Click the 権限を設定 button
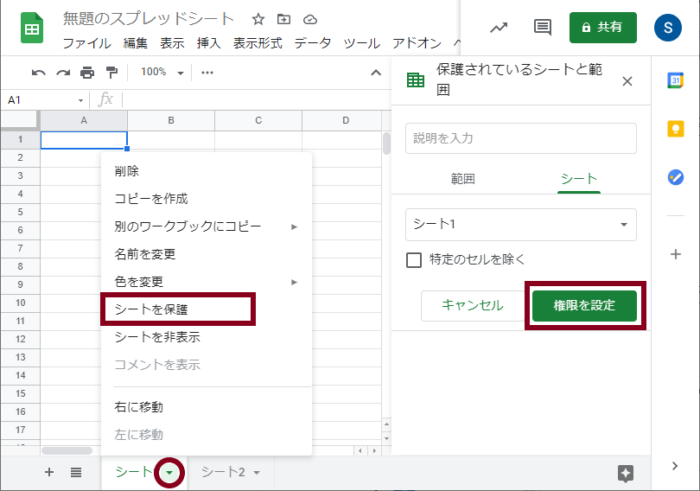Image resolution: width=700 pixels, height=491 pixels. [x=584, y=305]
